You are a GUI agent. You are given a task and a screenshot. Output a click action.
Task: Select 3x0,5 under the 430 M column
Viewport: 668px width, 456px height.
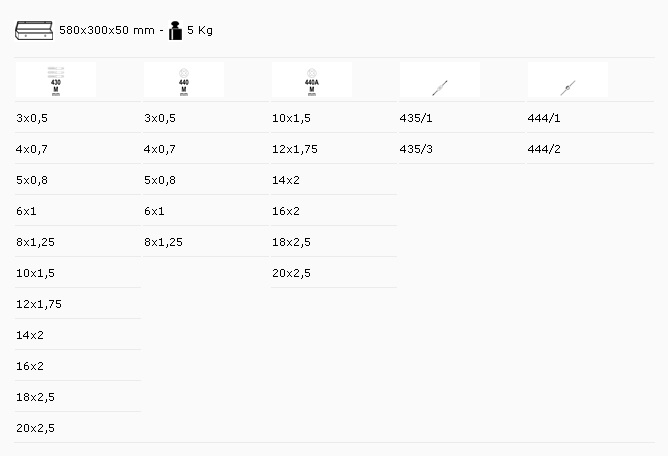32,118
